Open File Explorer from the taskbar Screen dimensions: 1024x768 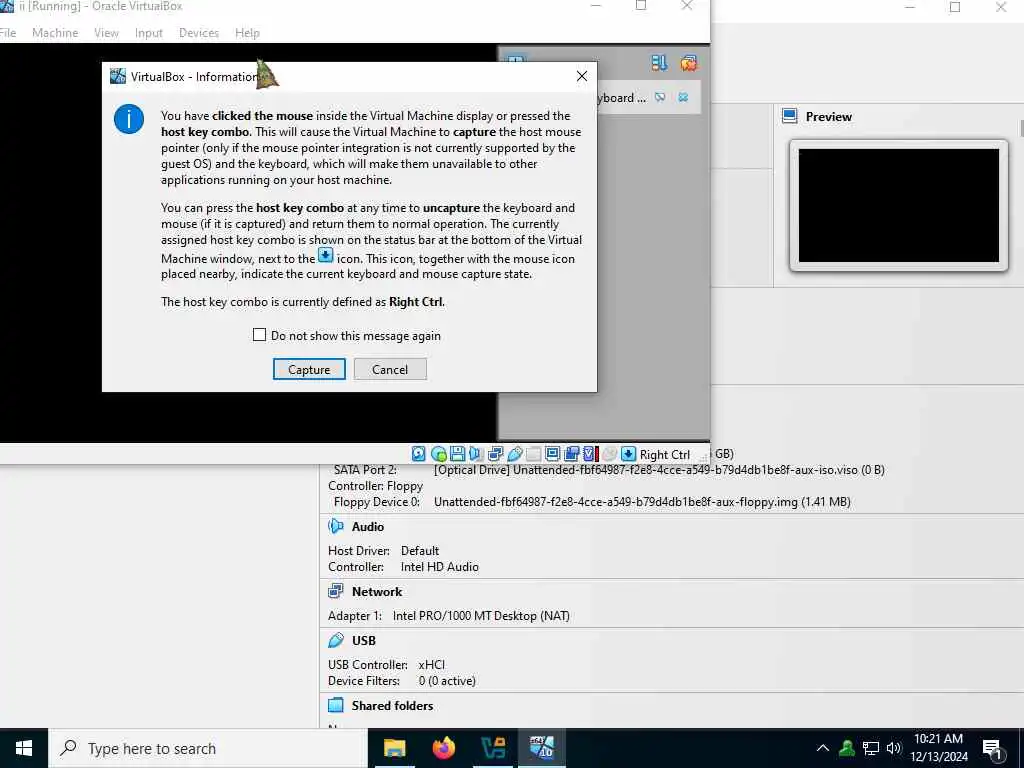[394, 748]
